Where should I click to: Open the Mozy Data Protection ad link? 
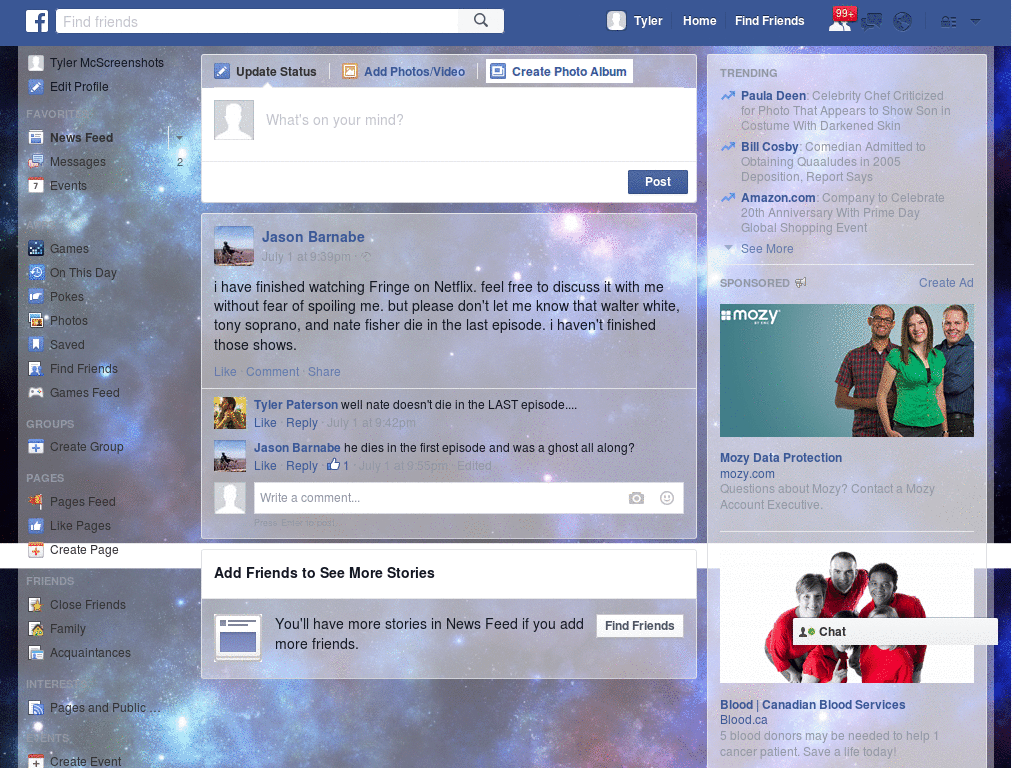coord(780,458)
